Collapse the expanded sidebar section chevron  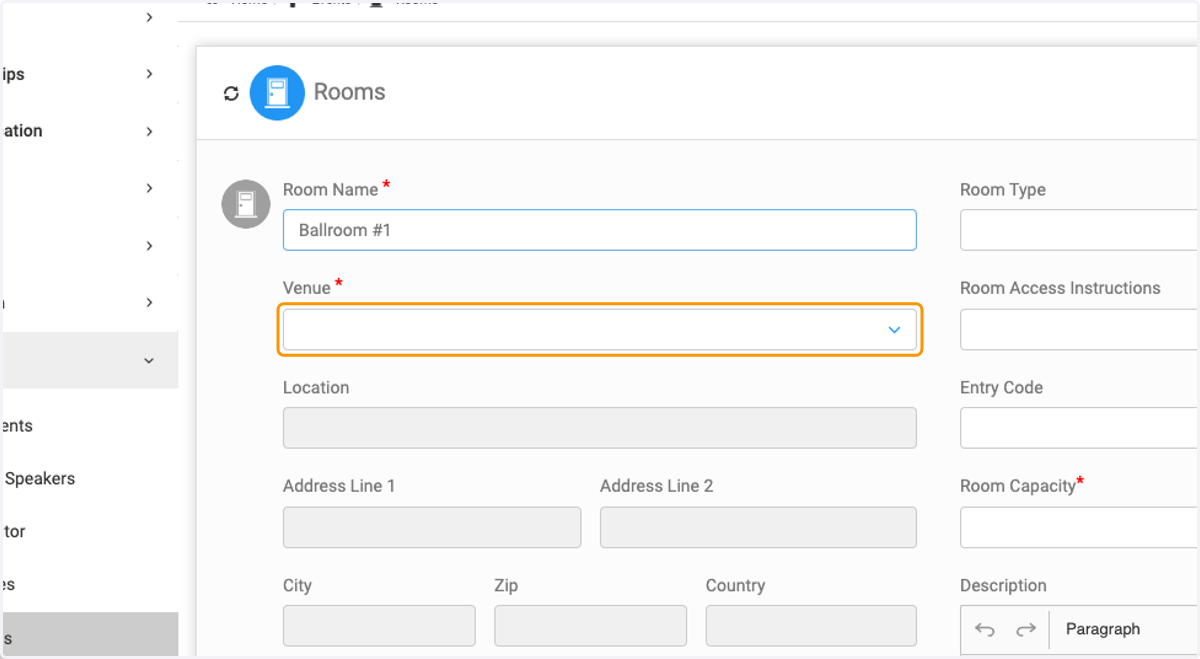(149, 360)
